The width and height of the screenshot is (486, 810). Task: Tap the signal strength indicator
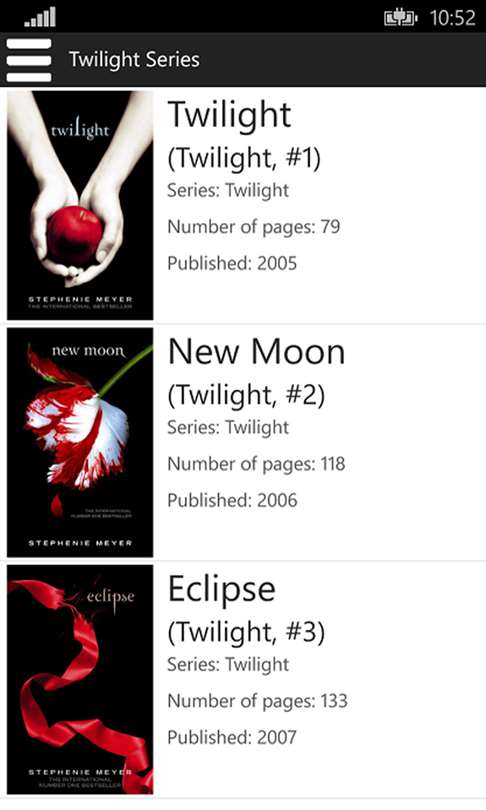point(40,17)
